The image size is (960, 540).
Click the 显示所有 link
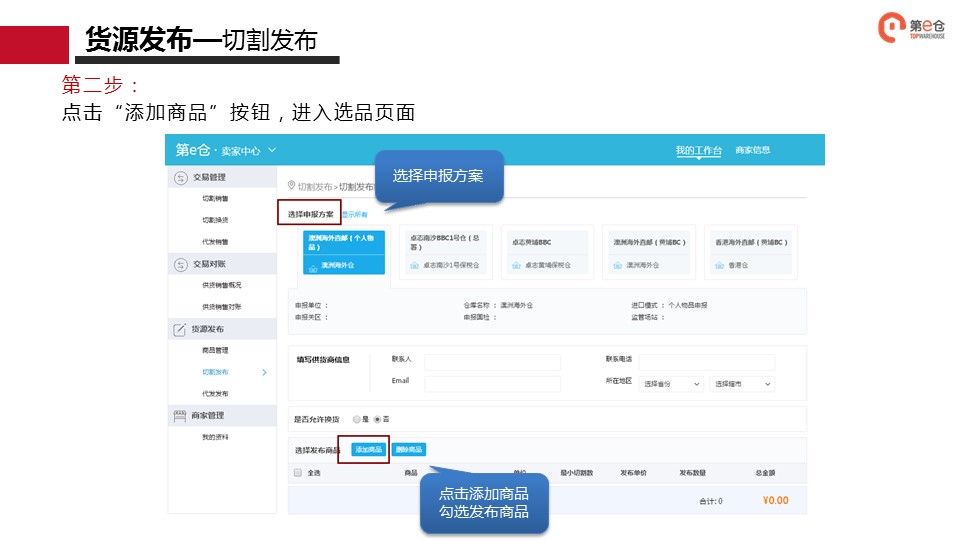pos(354,215)
